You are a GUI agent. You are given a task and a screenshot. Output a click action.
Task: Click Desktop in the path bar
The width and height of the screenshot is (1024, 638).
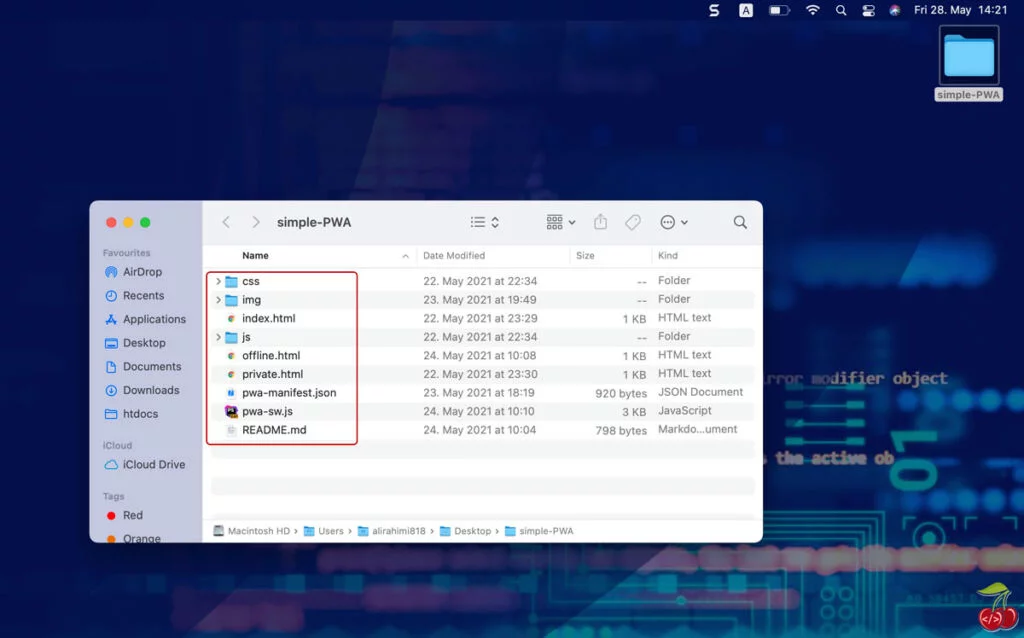(x=473, y=531)
